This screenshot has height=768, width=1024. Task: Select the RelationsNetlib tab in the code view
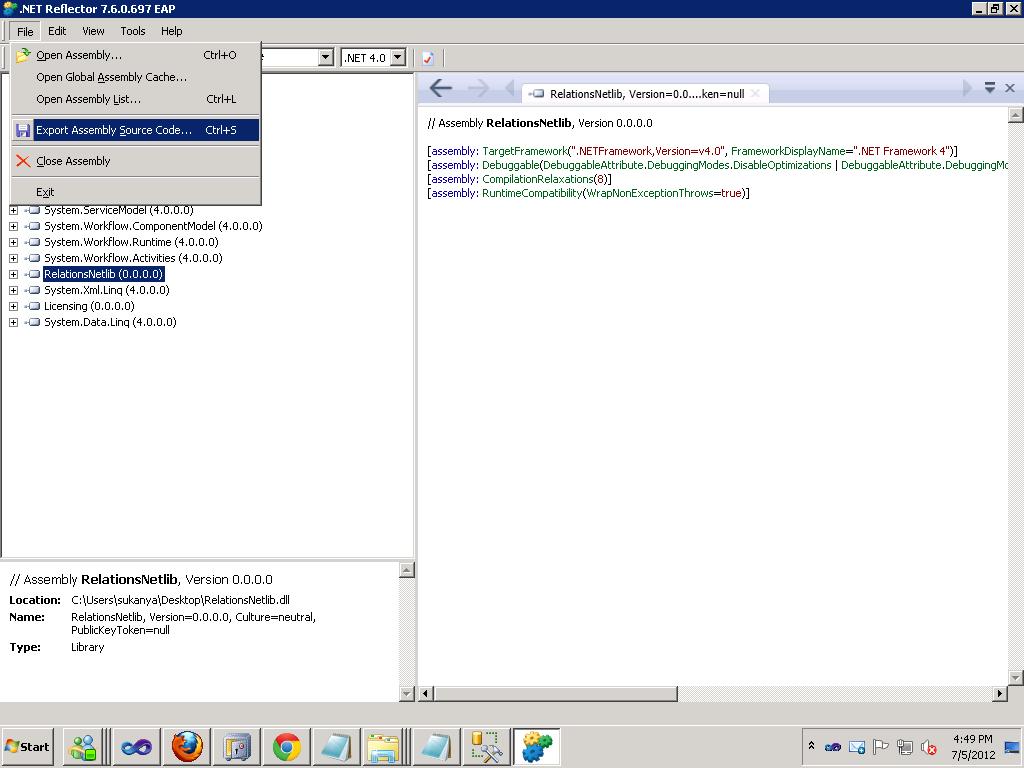click(650, 93)
